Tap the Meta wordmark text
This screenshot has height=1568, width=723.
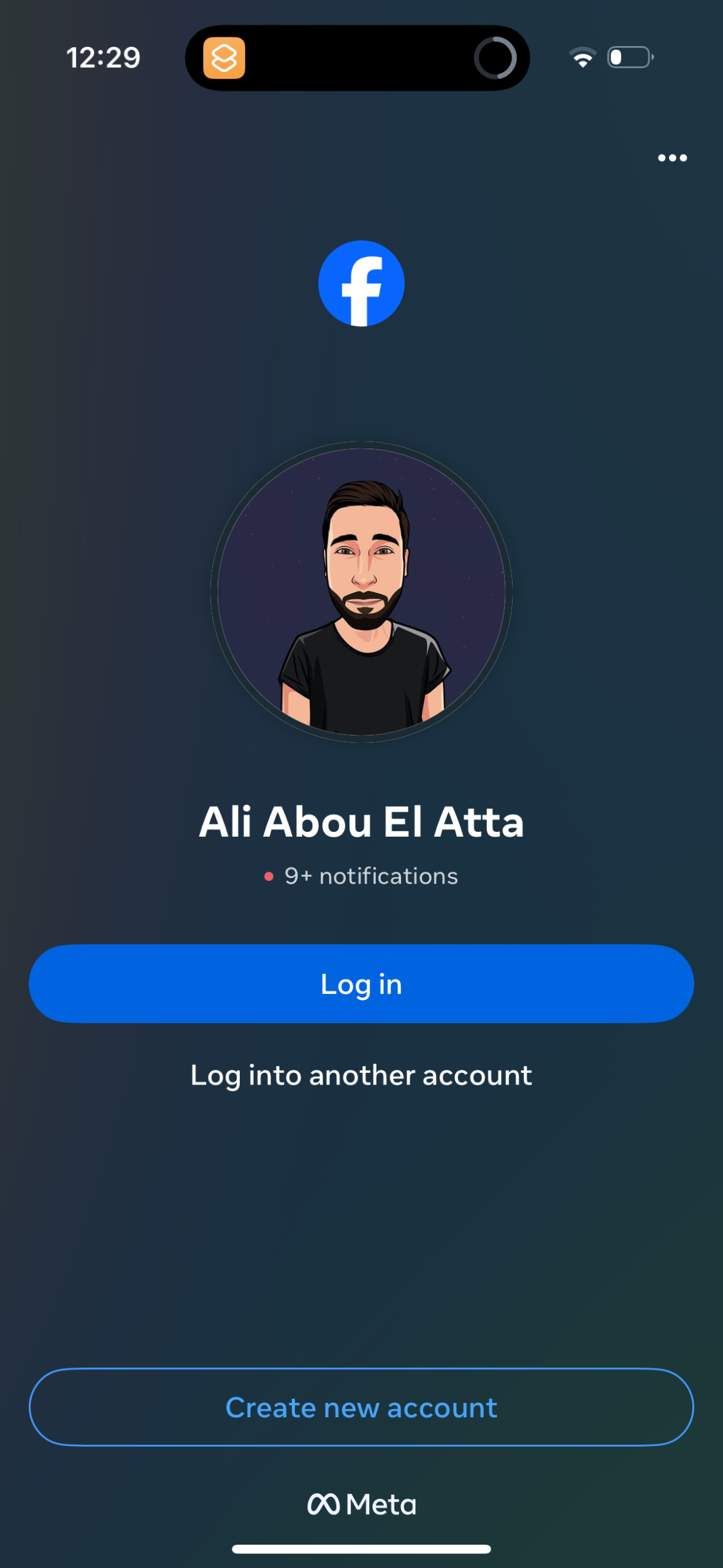point(381,1504)
